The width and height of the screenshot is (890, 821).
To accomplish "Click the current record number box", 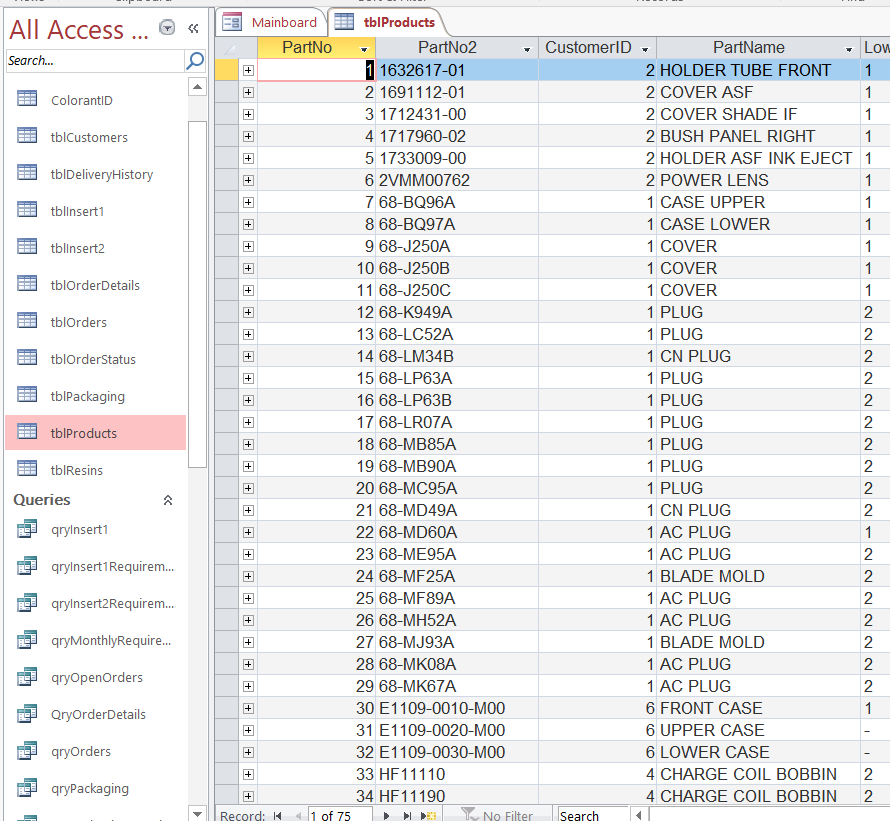I will pyautogui.click(x=341, y=815).
